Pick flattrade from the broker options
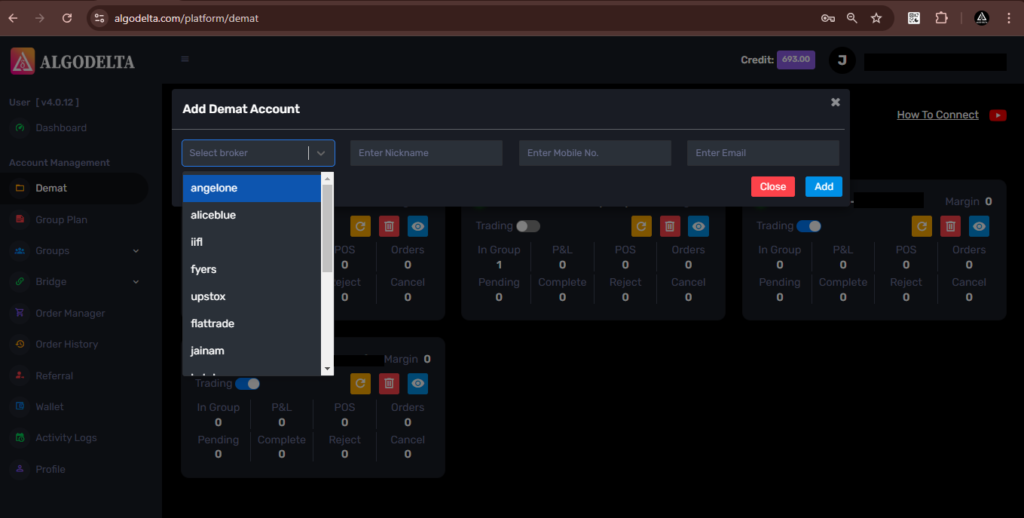Image resolution: width=1024 pixels, height=518 pixels. point(251,323)
